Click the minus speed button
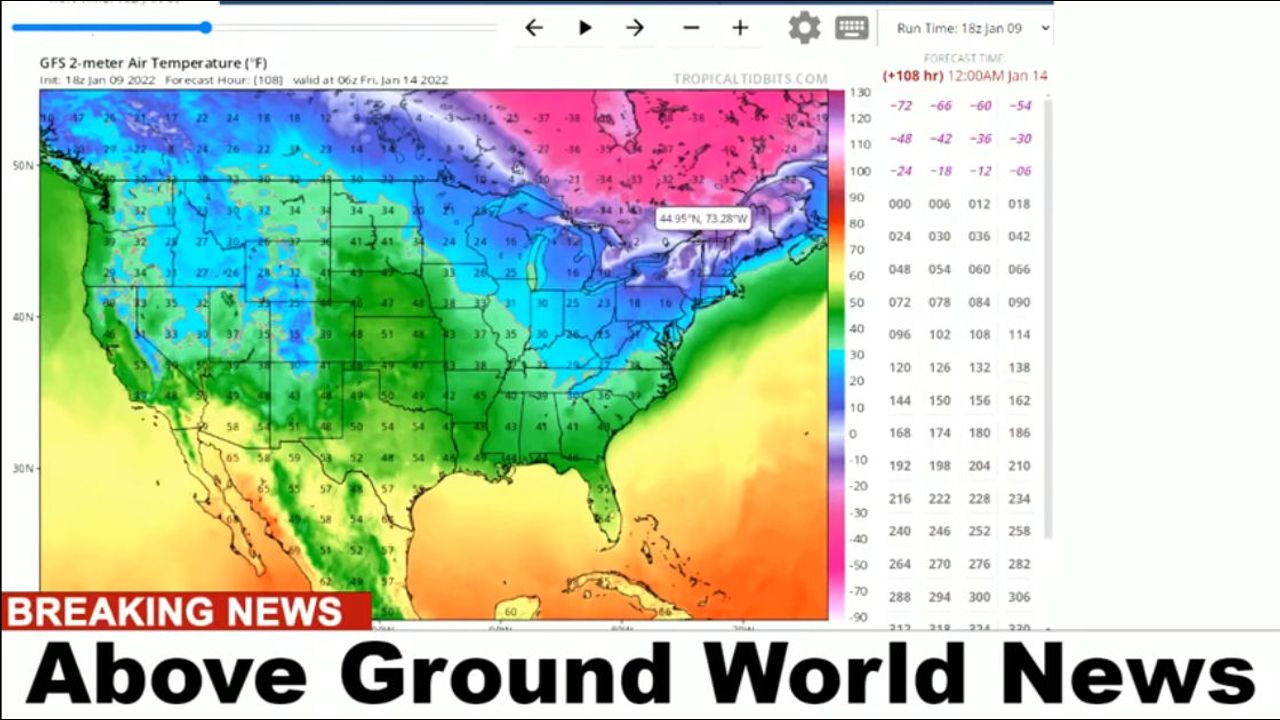 coord(691,28)
